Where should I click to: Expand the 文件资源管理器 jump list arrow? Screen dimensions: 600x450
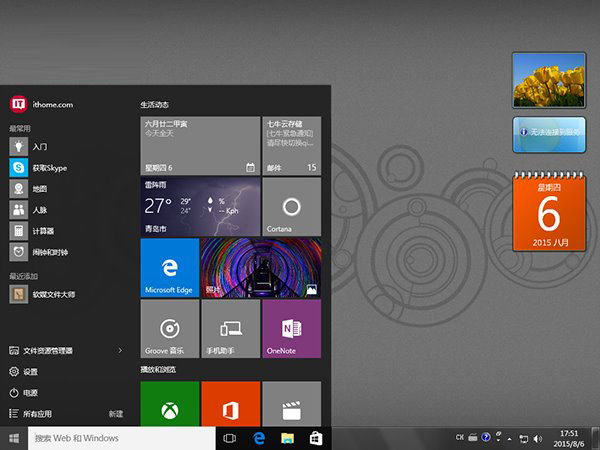(120, 351)
